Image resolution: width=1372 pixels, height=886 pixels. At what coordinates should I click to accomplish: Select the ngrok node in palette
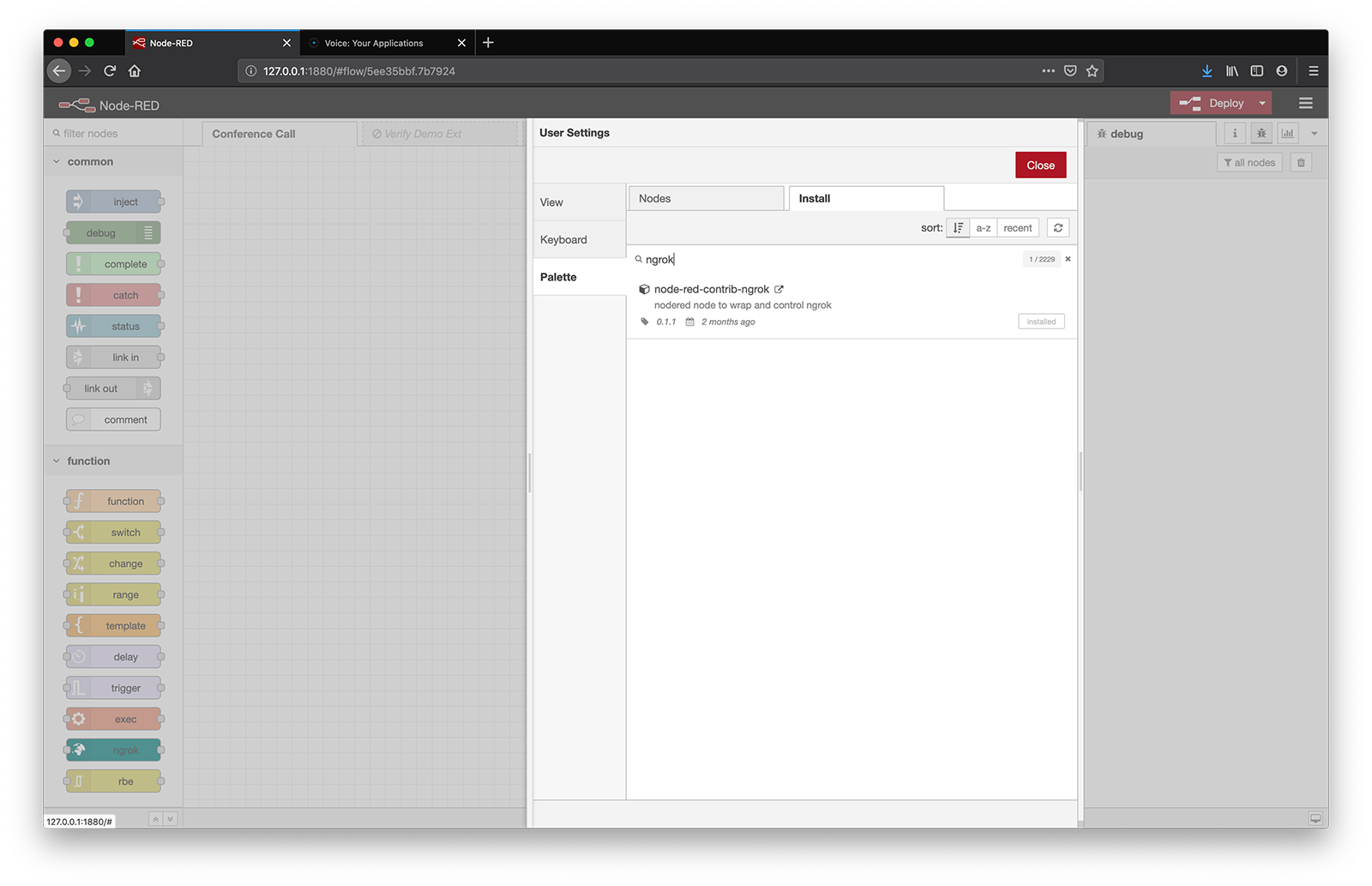pos(113,750)
